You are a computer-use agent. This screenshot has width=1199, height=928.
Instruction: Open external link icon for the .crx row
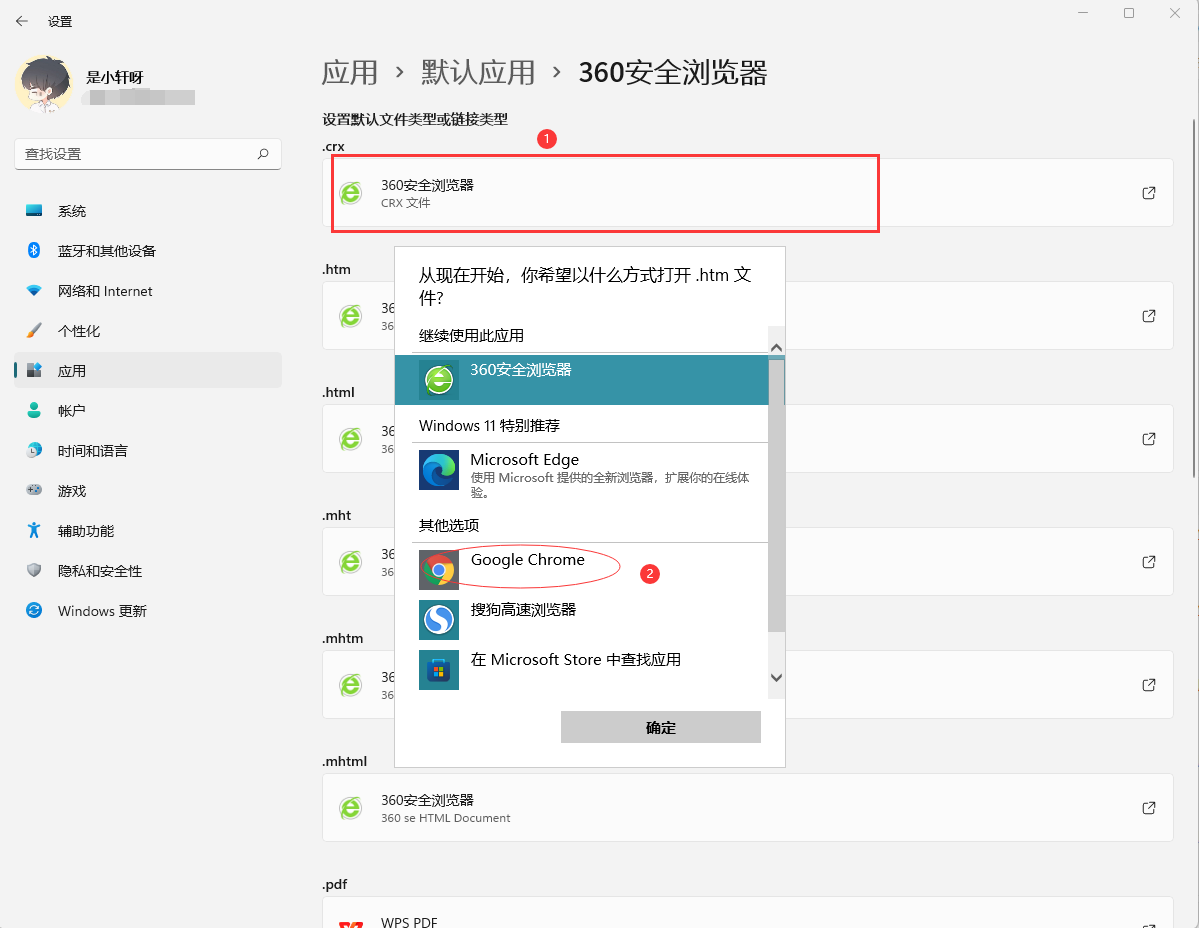point(1149,193)
